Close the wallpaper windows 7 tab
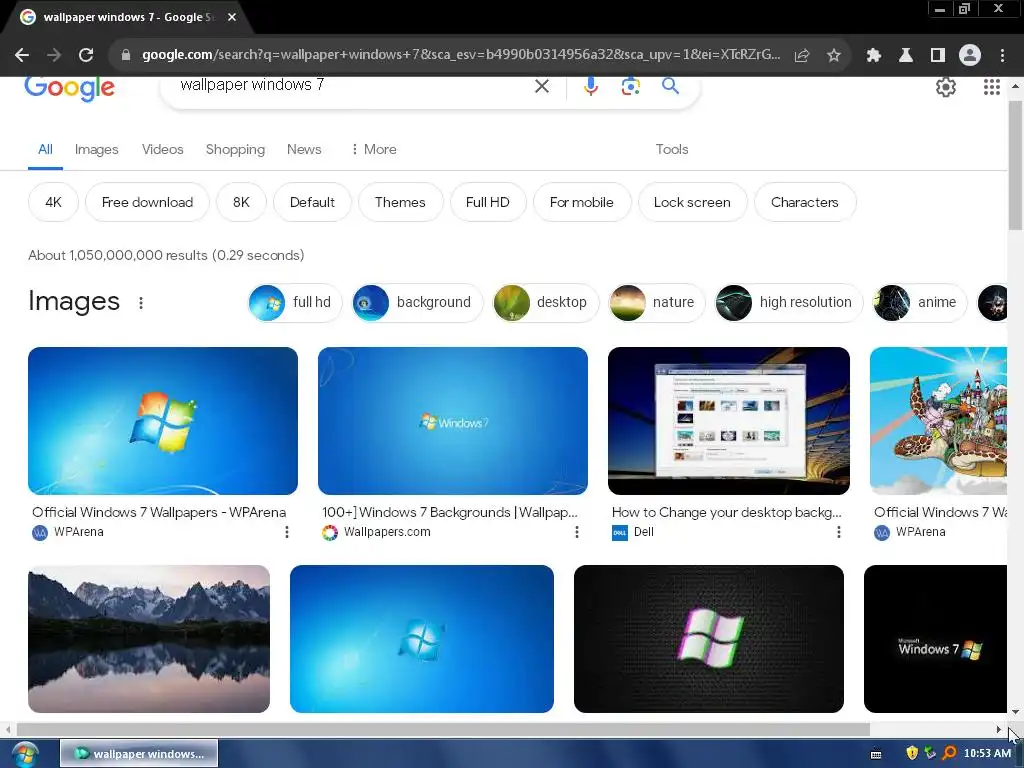Screen dimensions: 1024x768 232,17
